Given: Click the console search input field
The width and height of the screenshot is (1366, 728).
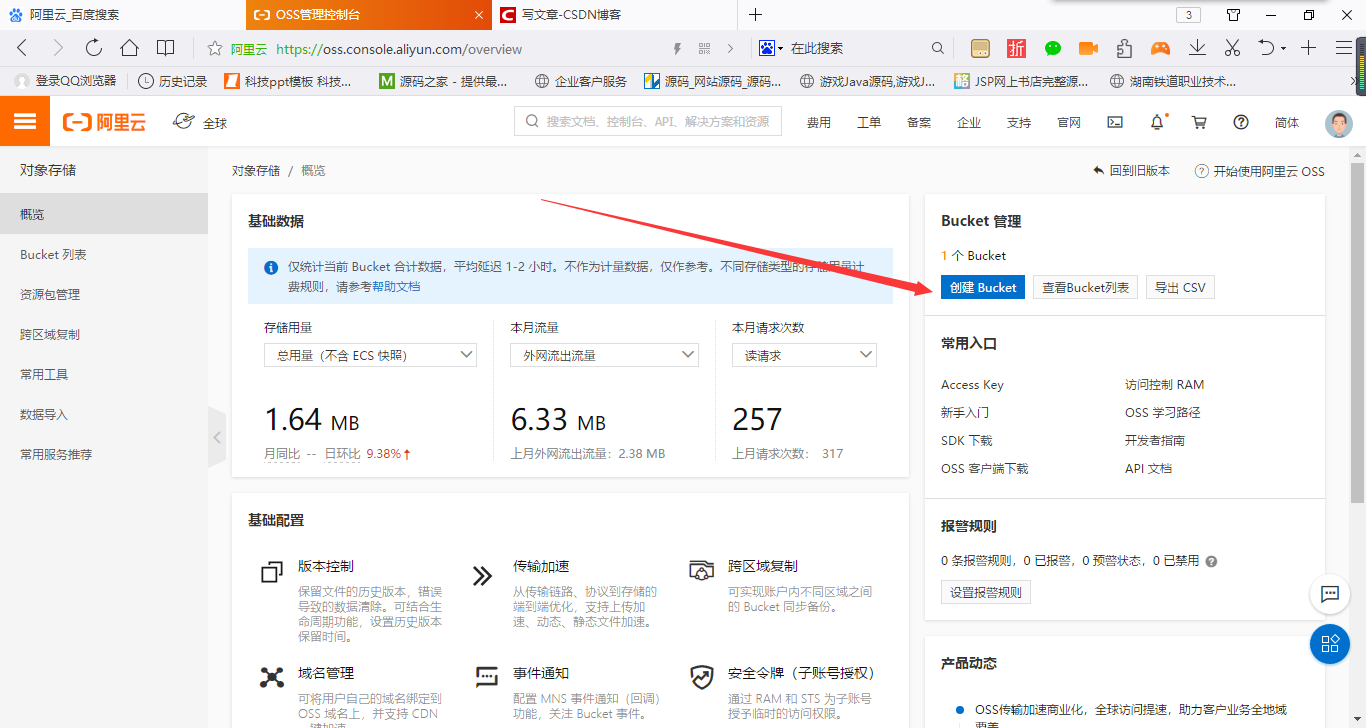Looking at the screenshot, I should [x=647, y=121].
